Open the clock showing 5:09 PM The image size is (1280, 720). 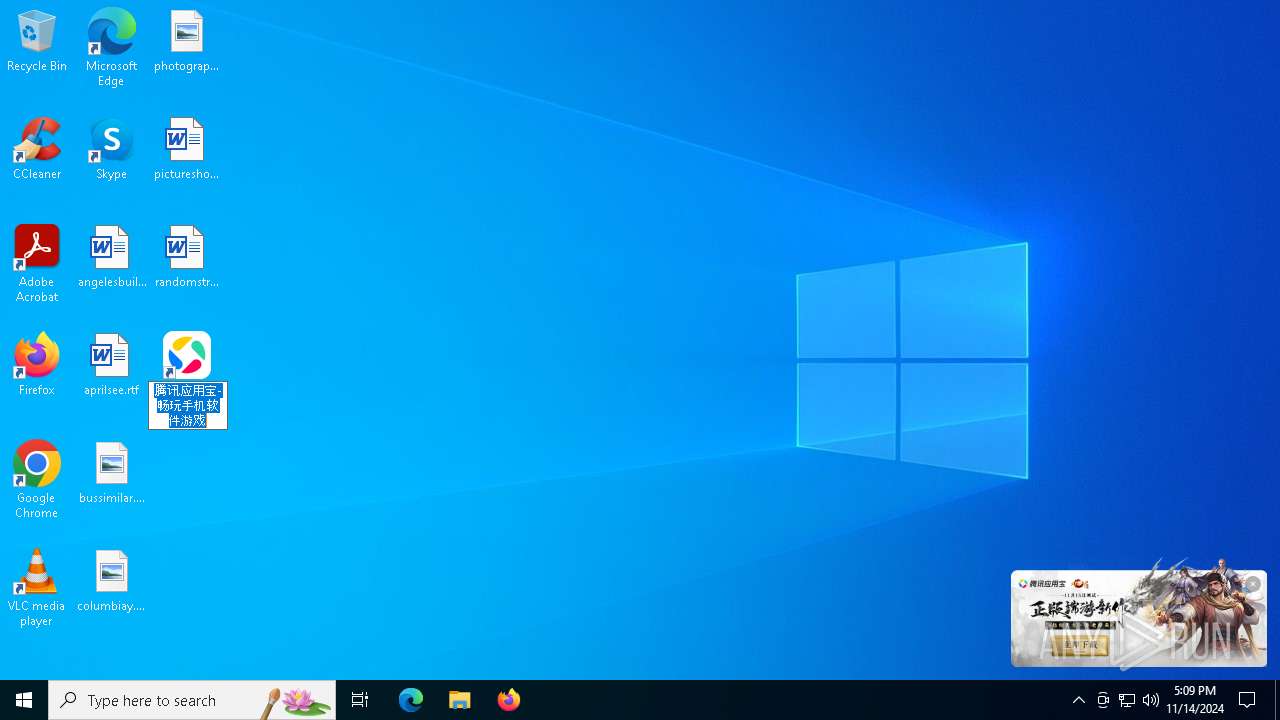coord(1195,700)
